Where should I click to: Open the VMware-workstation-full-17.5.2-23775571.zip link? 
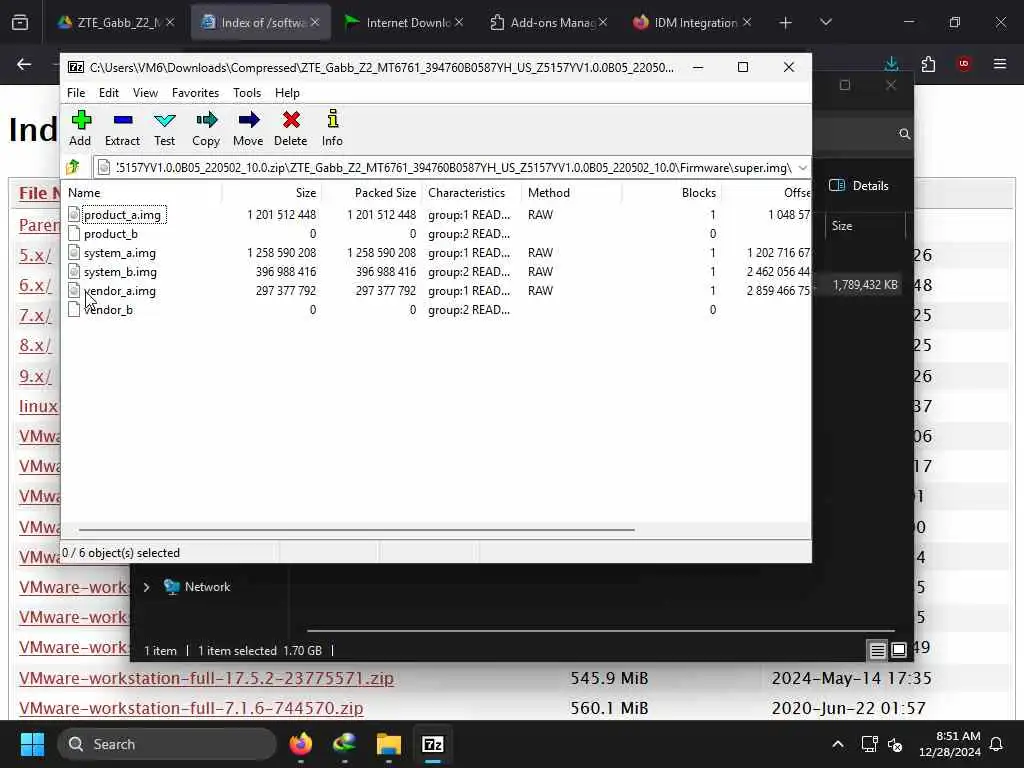(x=206, y=678)
